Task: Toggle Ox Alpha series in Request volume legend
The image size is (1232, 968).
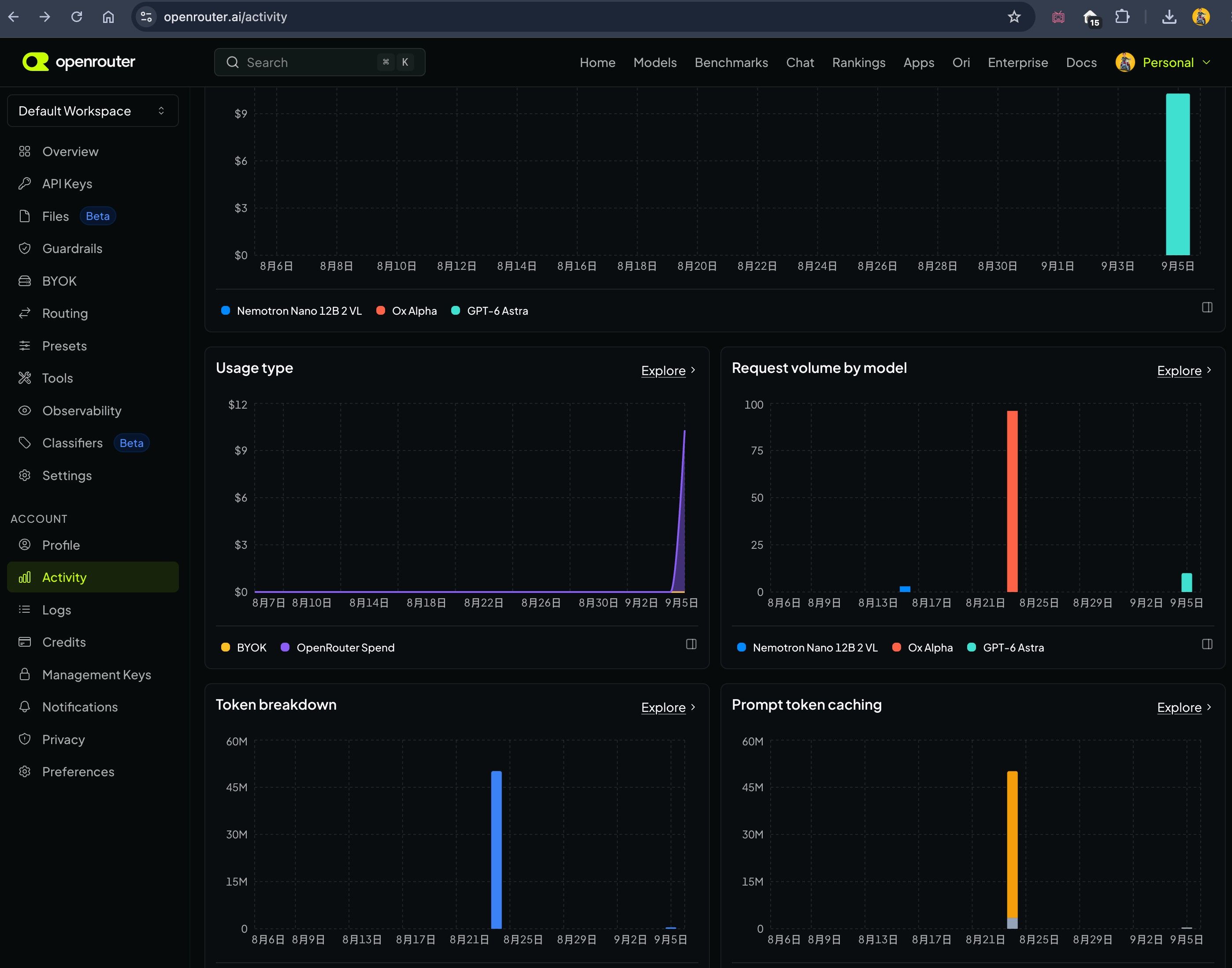Action: (x=922, y=647)
